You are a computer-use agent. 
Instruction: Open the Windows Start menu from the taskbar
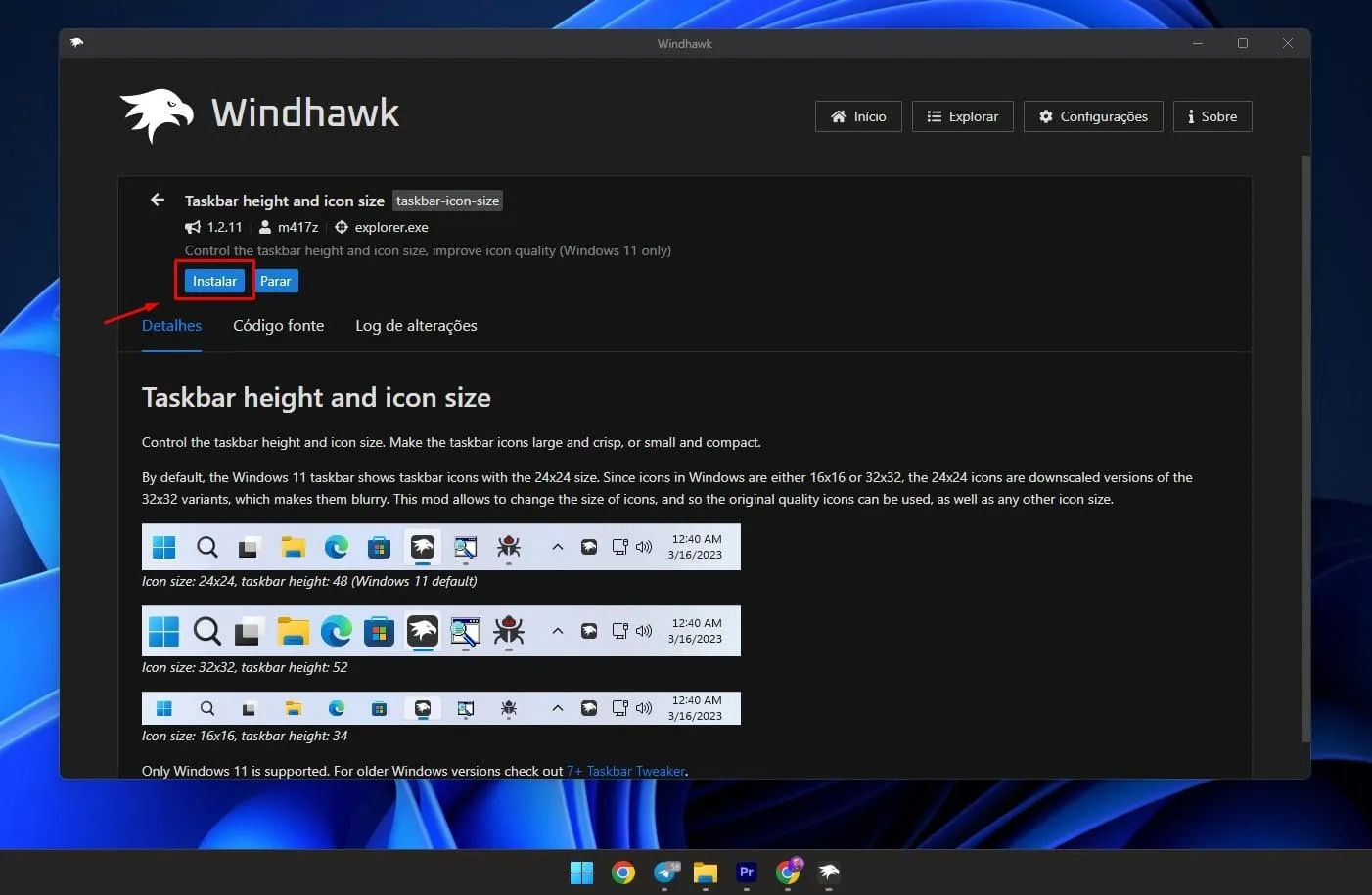click(x=581, y=873)
